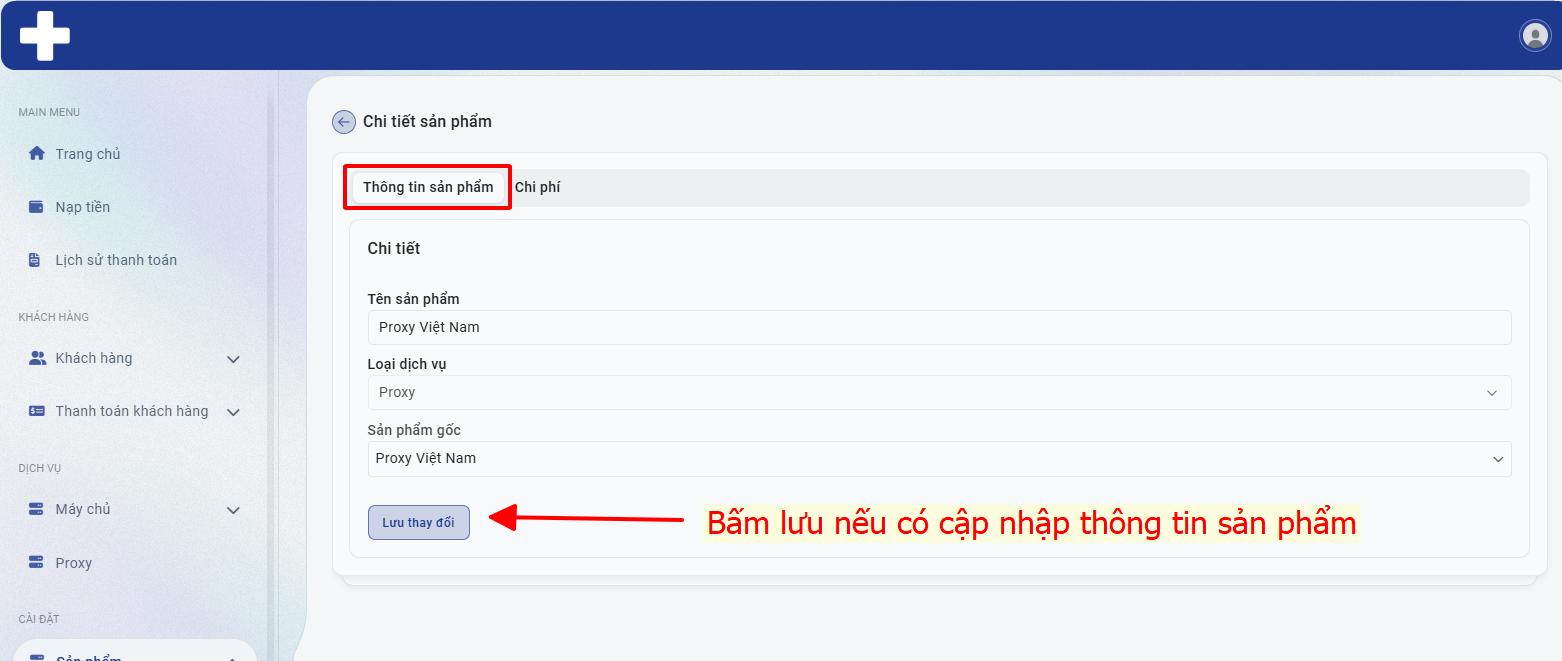Click the KHÁCH HÀNG section header
The height and width of the screenshot is (661, 1562).
53,317
